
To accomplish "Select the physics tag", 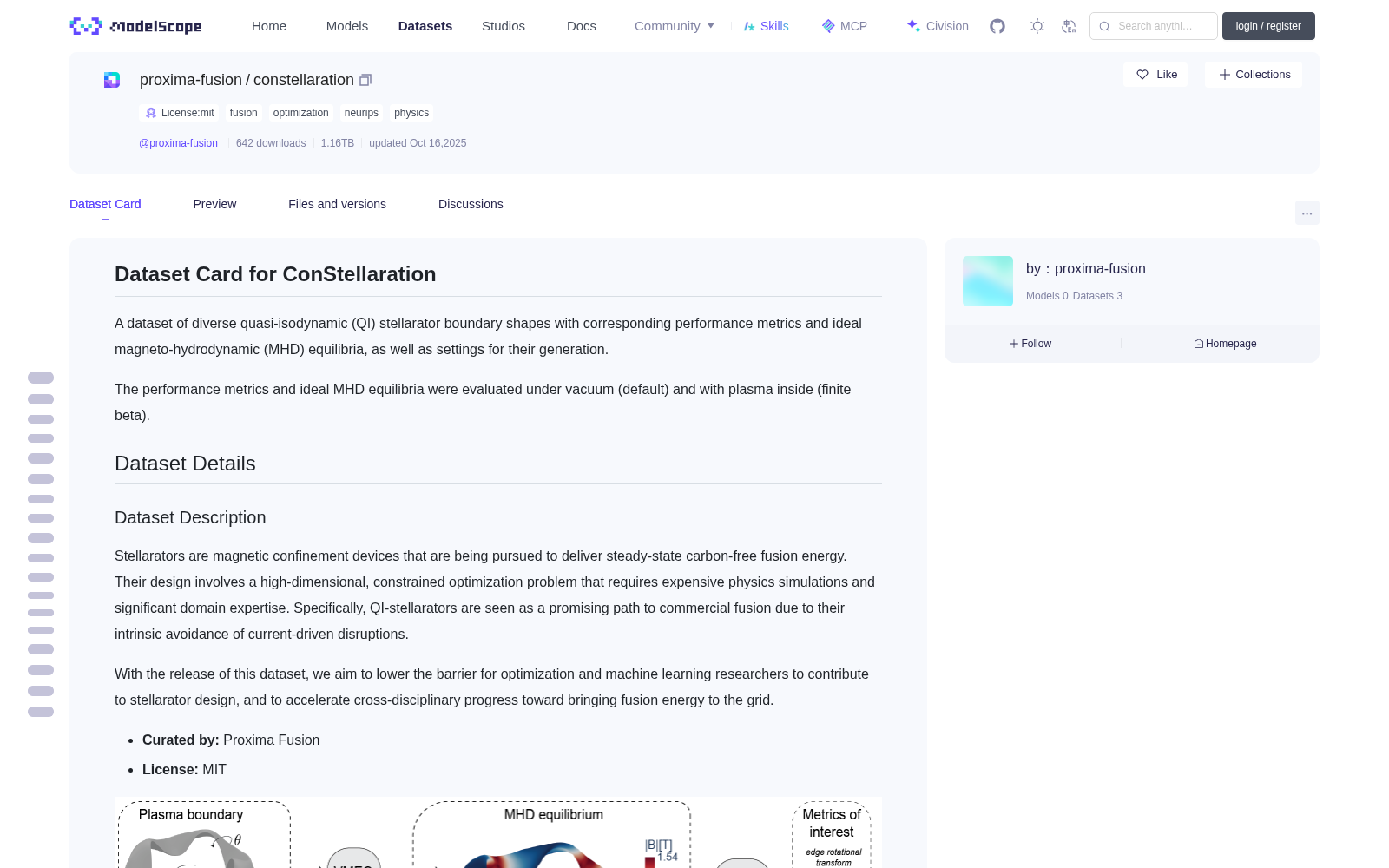I will 411,113.
